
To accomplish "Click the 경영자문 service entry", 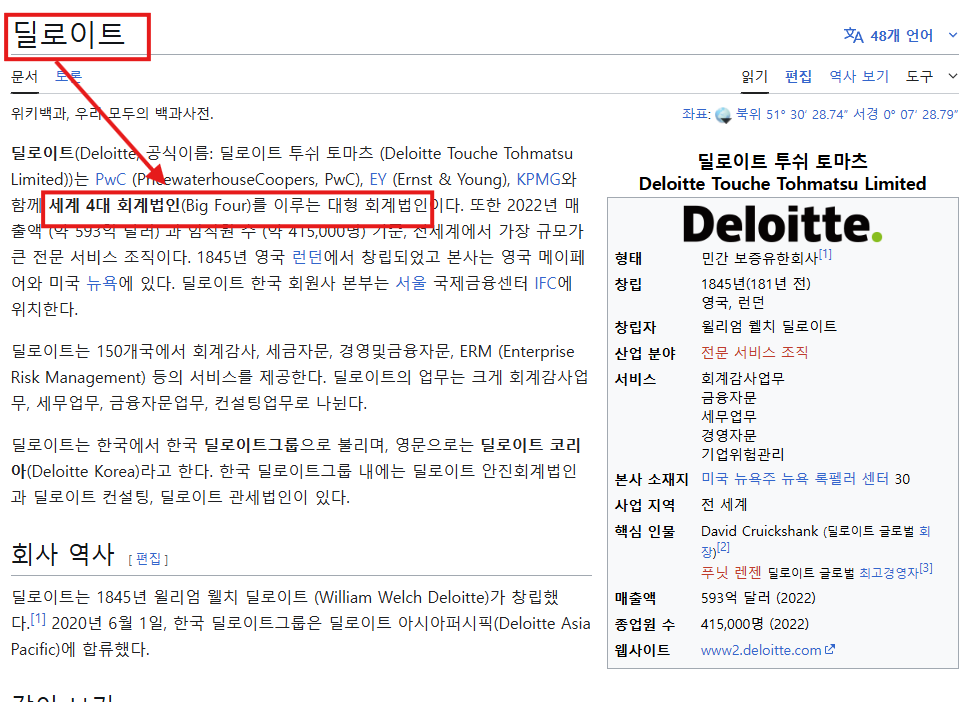I will point(728,436).
